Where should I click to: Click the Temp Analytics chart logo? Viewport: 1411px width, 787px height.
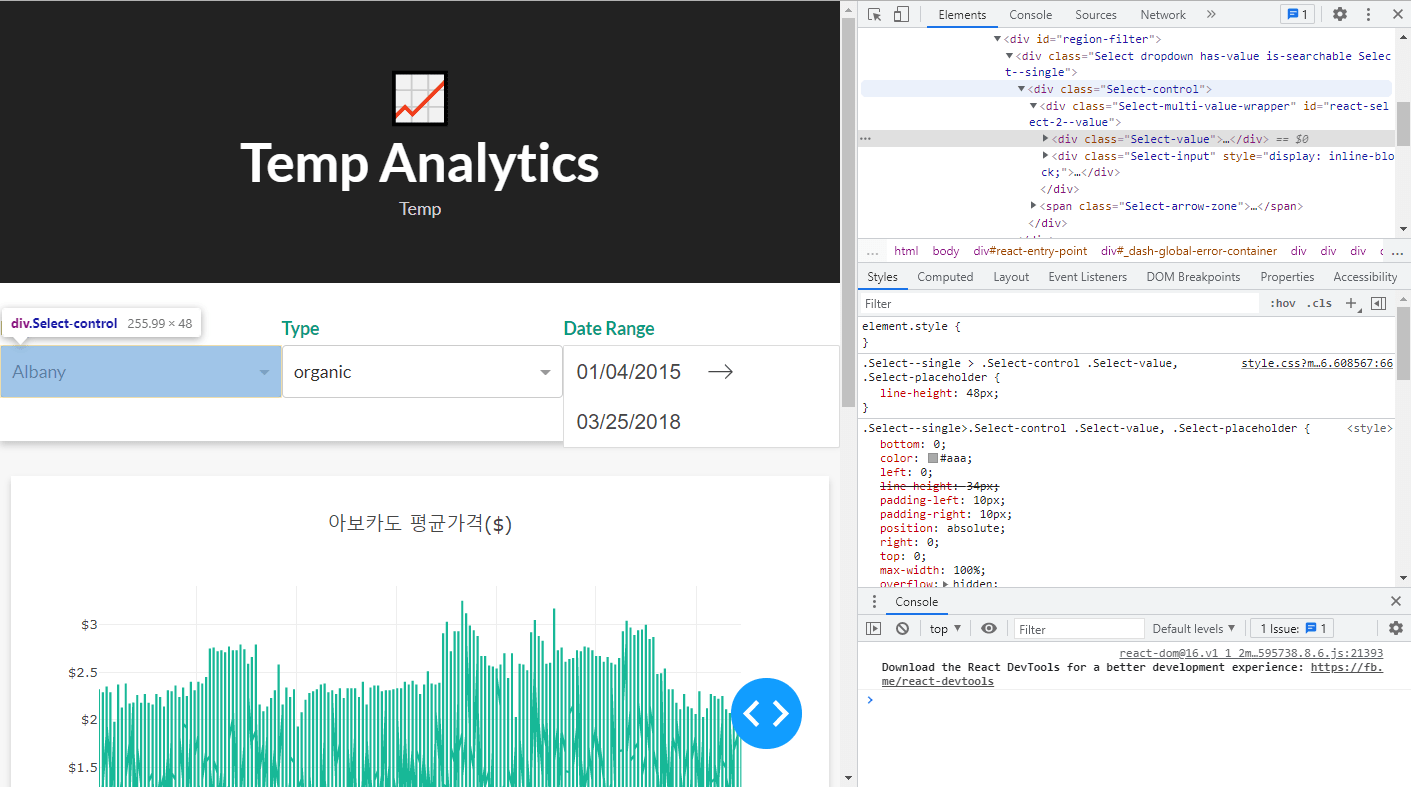[x=419, y=98]
